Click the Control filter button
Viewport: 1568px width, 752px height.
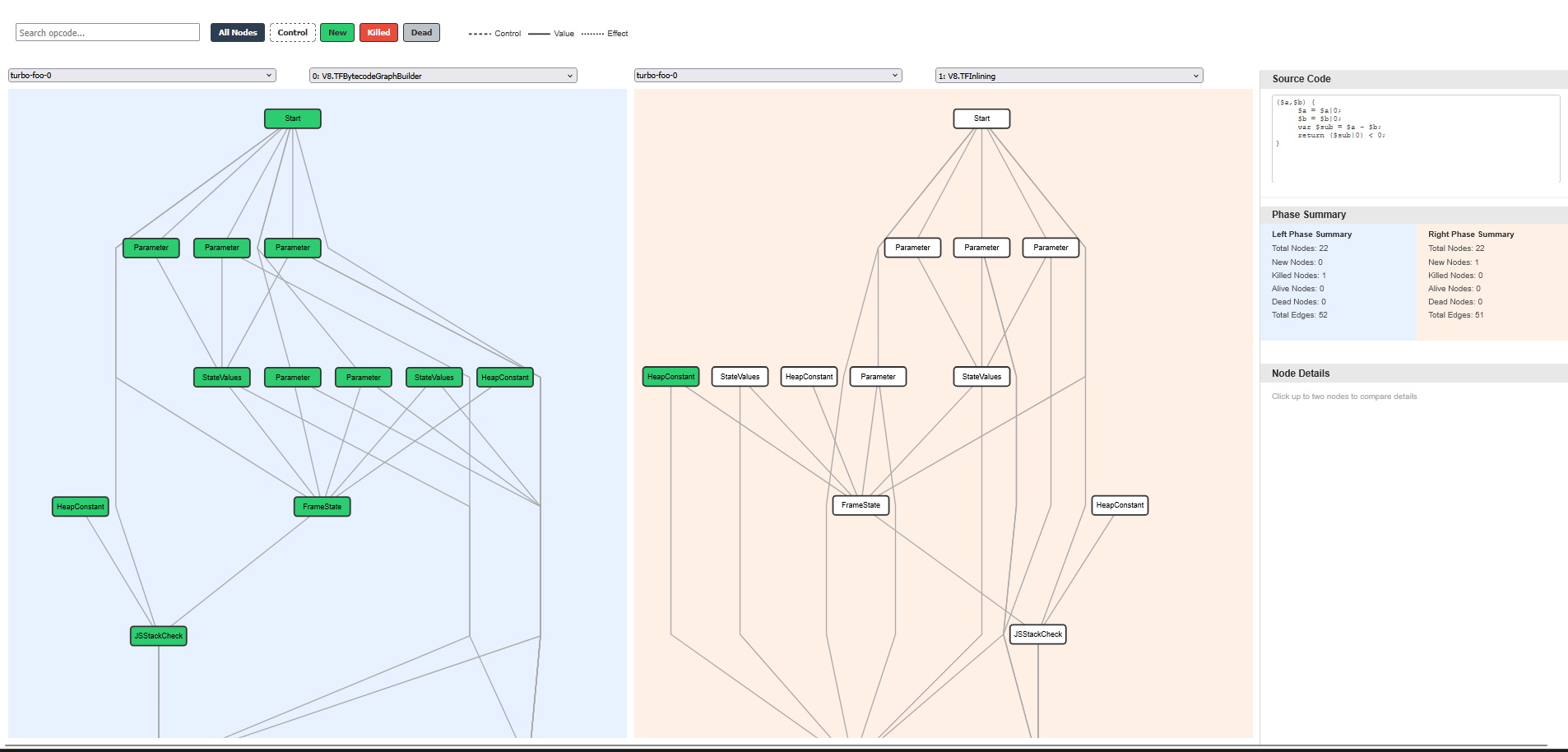click(293, 33)
